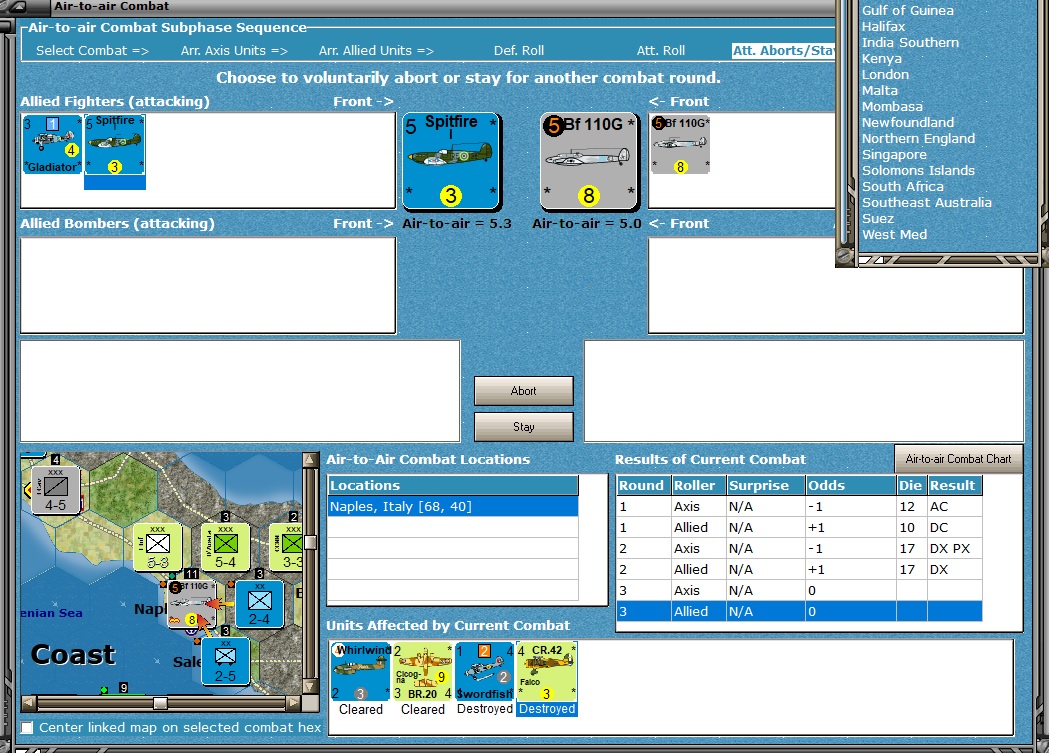
Task: Select Singapore in the list
Action: pyautogui.click(x=894, y=155)
